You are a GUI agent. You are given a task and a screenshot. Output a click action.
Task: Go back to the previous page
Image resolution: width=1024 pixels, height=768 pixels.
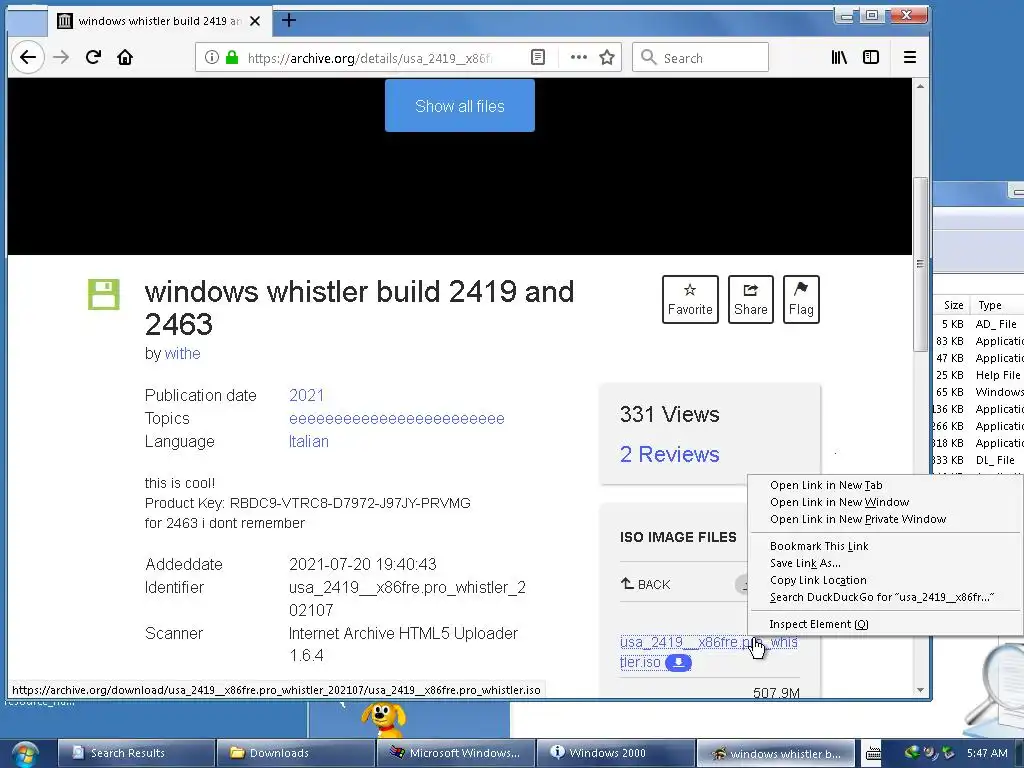point(27,57)
